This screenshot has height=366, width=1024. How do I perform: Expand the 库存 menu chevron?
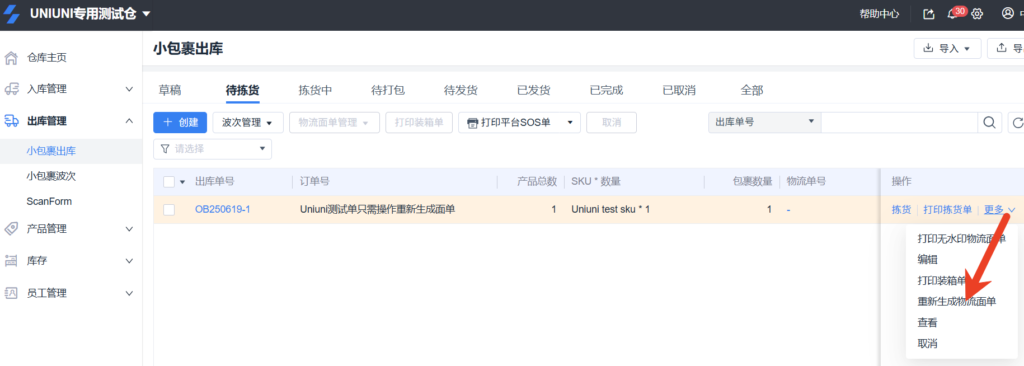click(x=129, y=261)
